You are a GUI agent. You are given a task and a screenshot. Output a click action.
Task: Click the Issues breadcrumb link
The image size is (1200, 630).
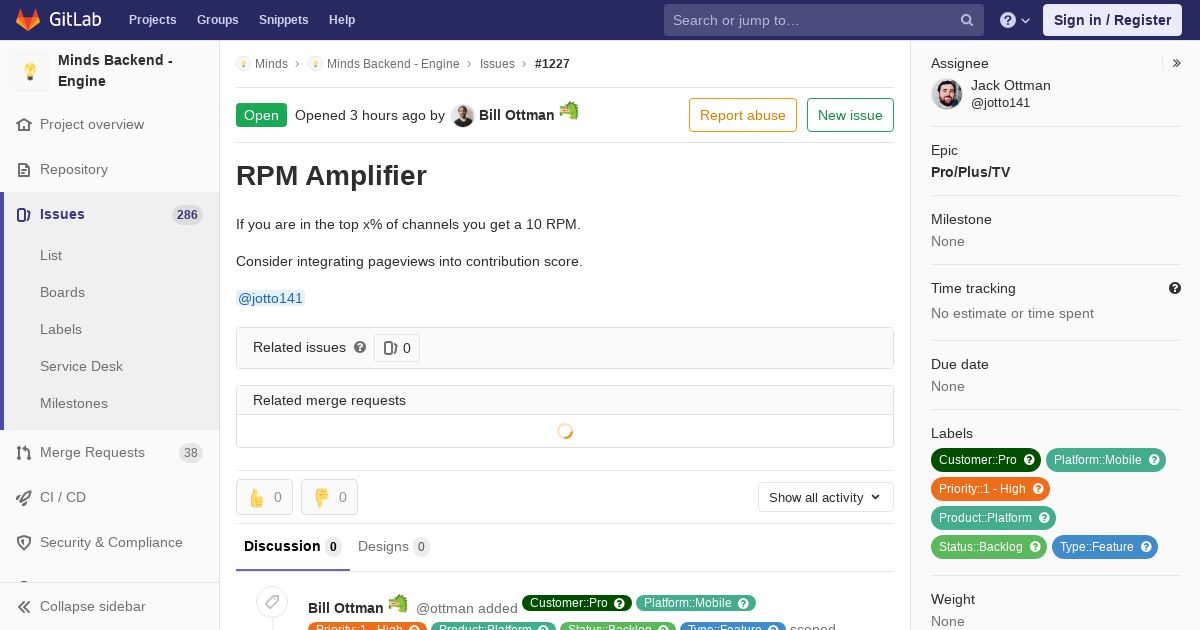coord(497,64)
